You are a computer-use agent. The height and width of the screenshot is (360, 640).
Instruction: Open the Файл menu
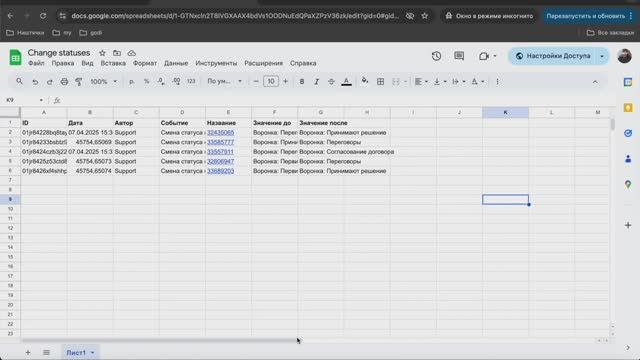[x=36, y=63]
